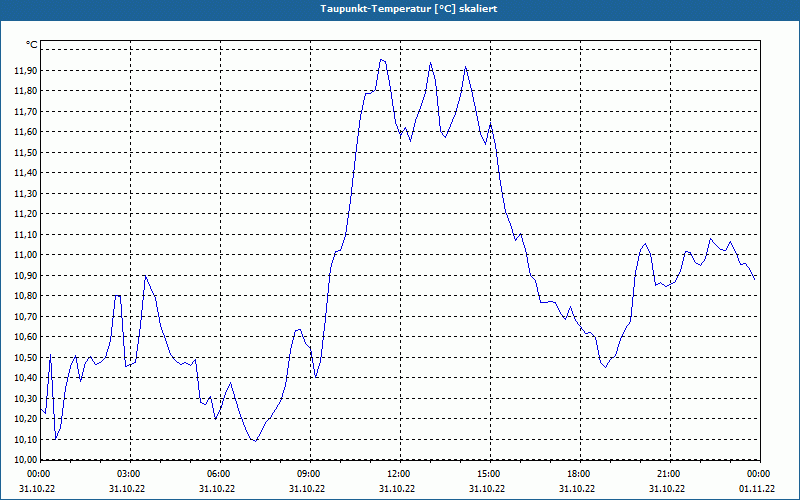Select the y-axis label '11,00'
The image size is (800, 500).
coord(26,255)
